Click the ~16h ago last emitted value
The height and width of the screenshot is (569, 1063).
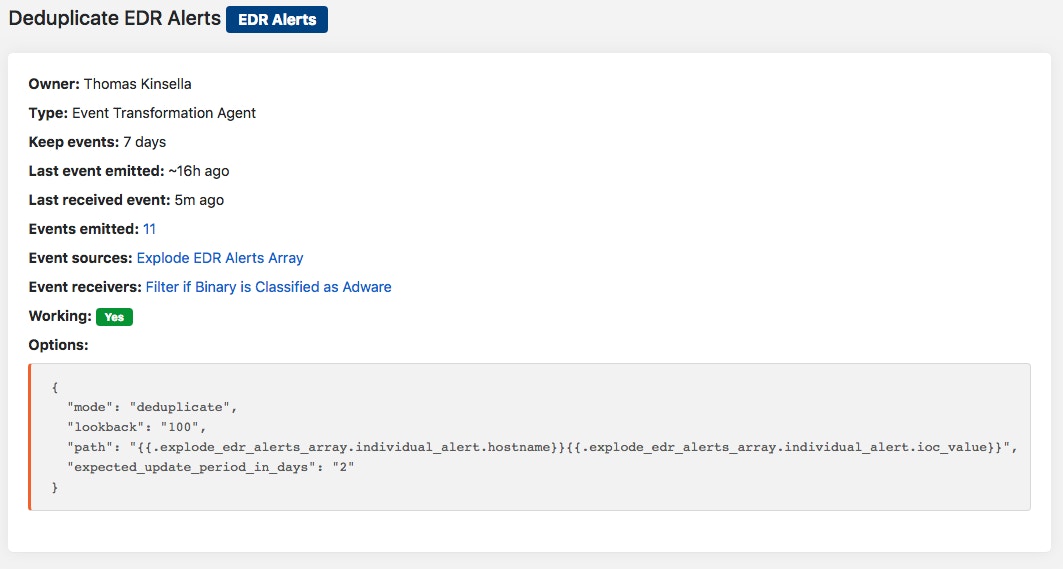(x=199, y=171)
